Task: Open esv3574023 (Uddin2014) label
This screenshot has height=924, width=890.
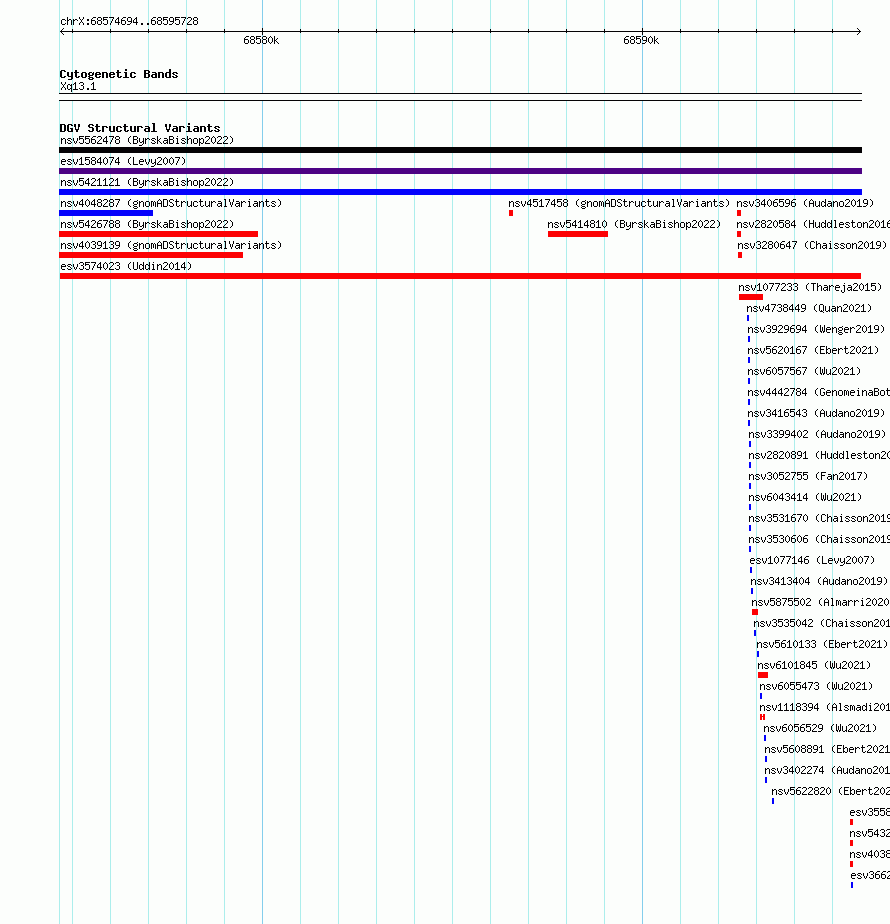Action: (126, 266)
